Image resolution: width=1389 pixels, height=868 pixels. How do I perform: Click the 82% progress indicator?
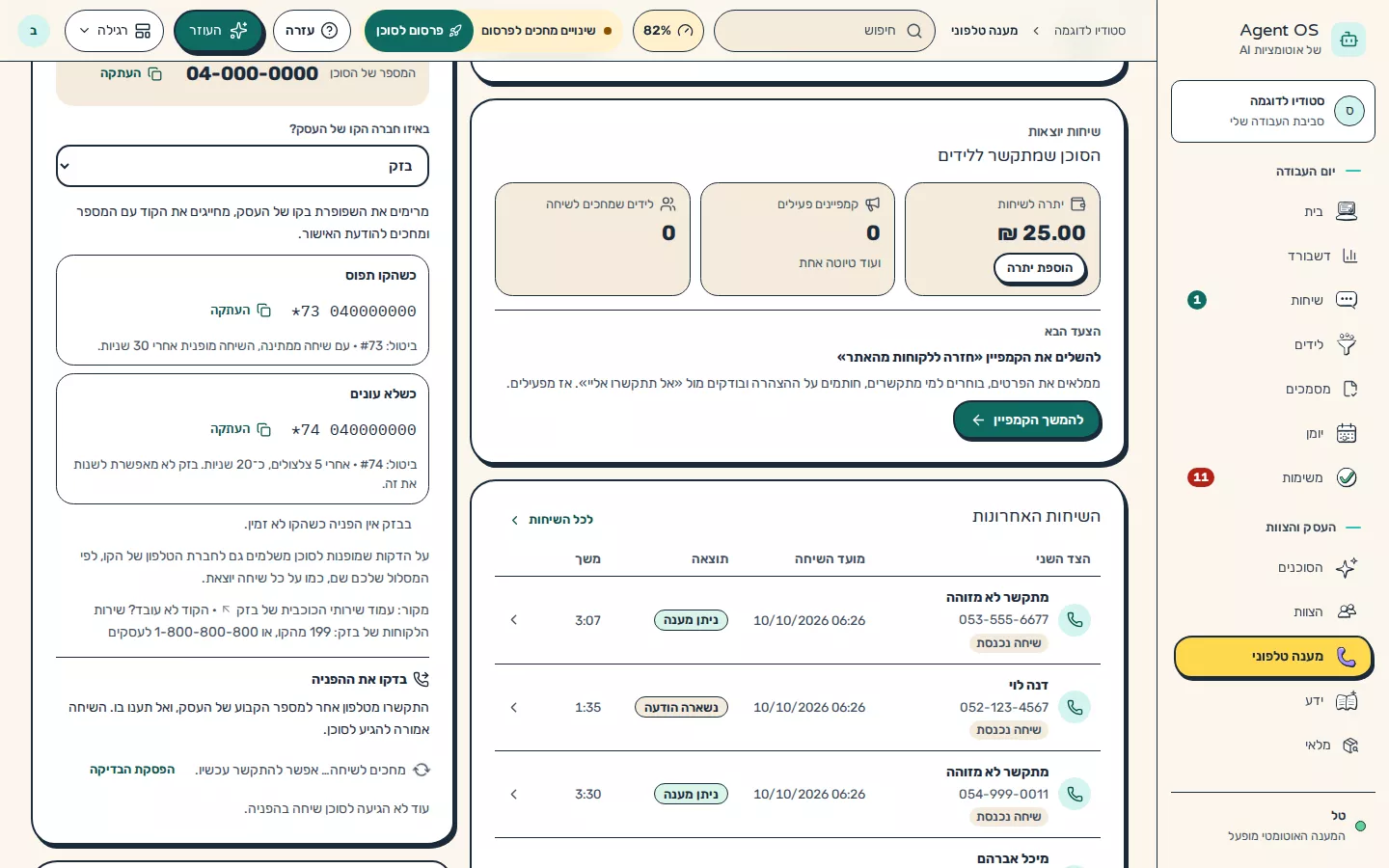(668, 31)
